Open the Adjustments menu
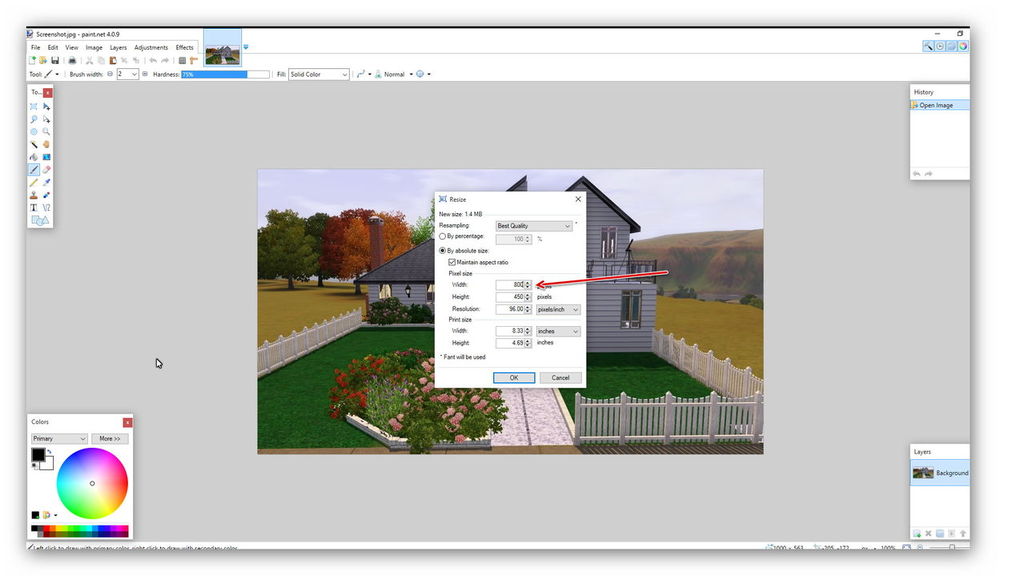1024x584 pixels. click(151, 47)
